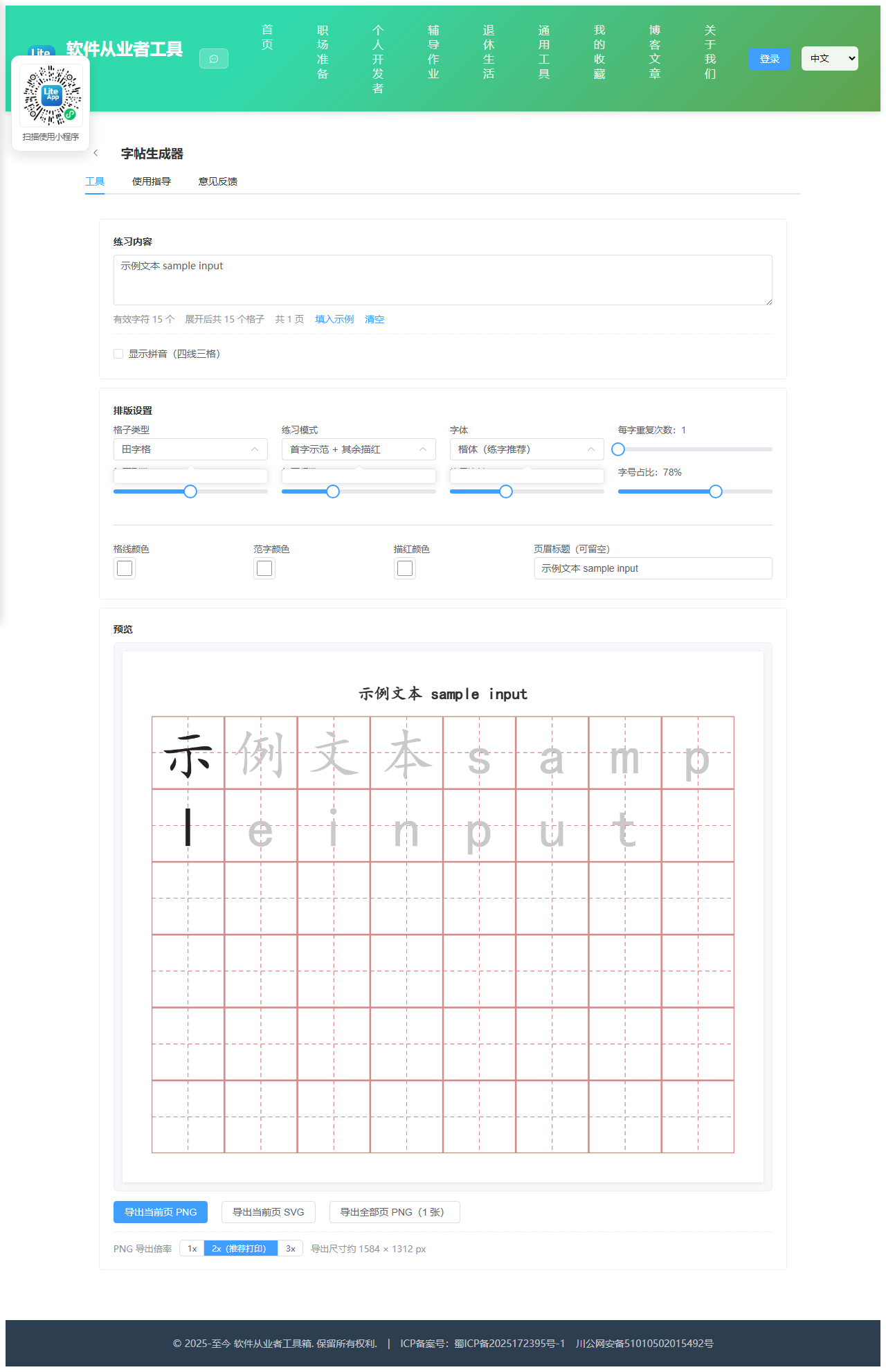Click 导出全部页 PNG（1 张）button
This screenshot has width=886, height=1372.
coord(395,1212)
